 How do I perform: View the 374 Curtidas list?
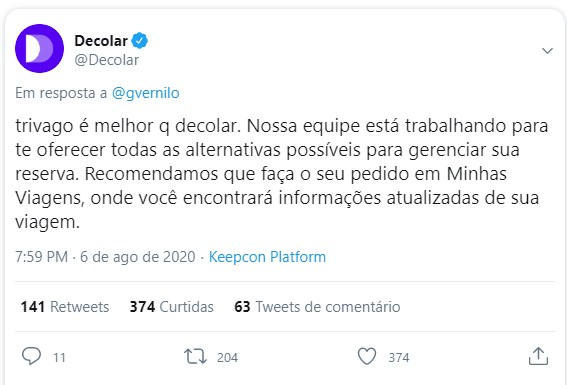(171, 307)
